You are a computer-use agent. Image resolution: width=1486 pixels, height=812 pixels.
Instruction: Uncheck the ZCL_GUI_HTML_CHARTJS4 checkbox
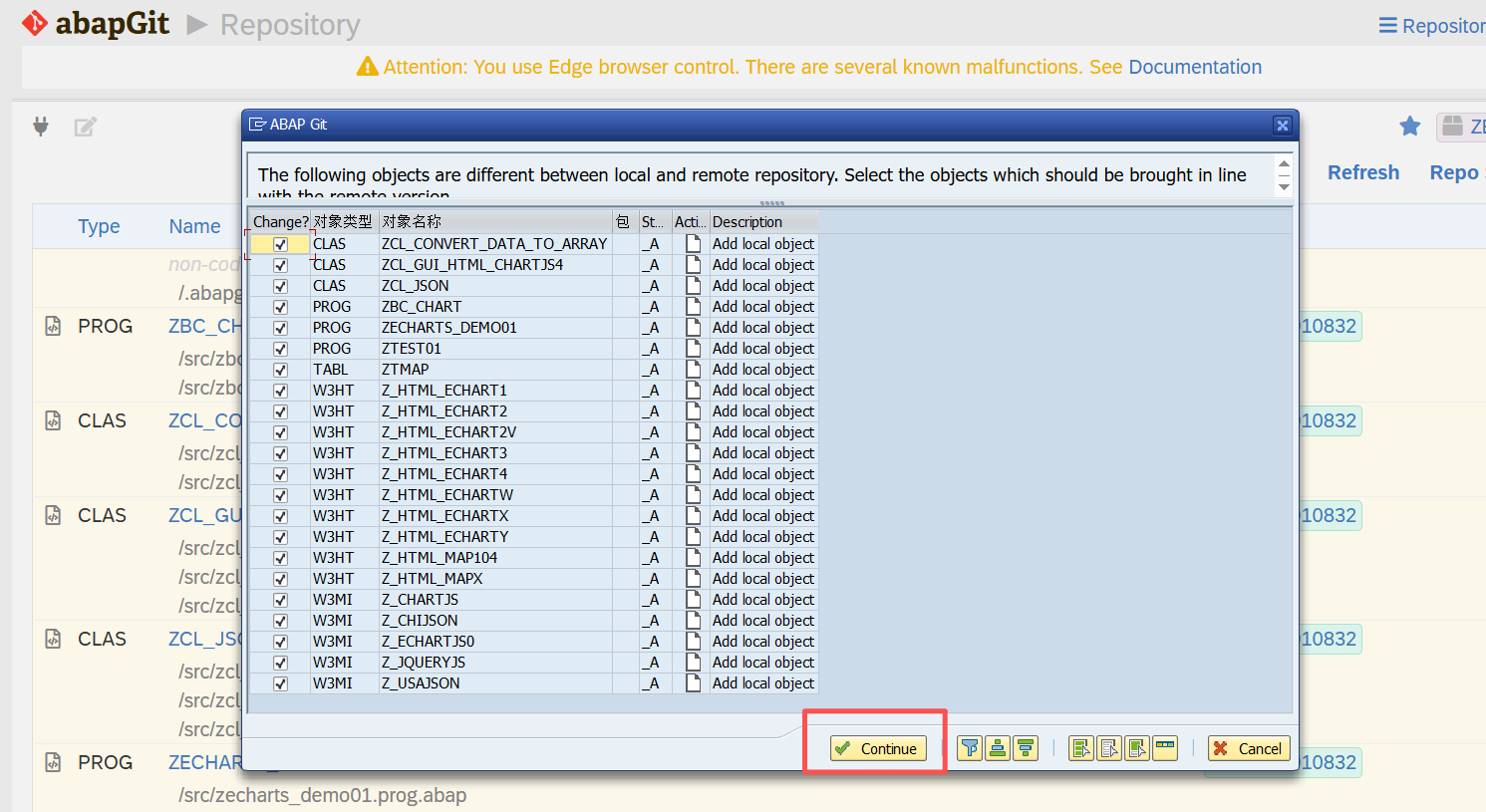[x=280, y=265]
